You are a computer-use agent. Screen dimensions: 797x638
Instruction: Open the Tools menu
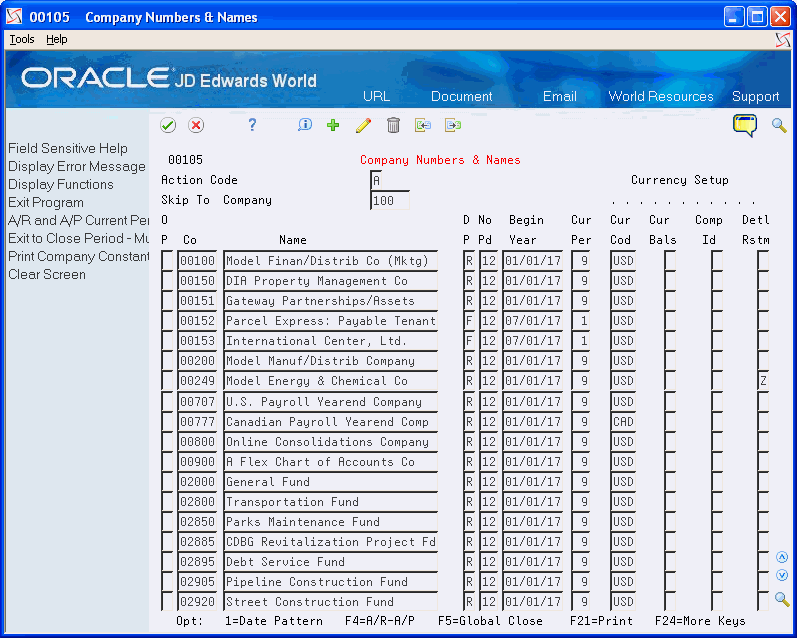22,39
